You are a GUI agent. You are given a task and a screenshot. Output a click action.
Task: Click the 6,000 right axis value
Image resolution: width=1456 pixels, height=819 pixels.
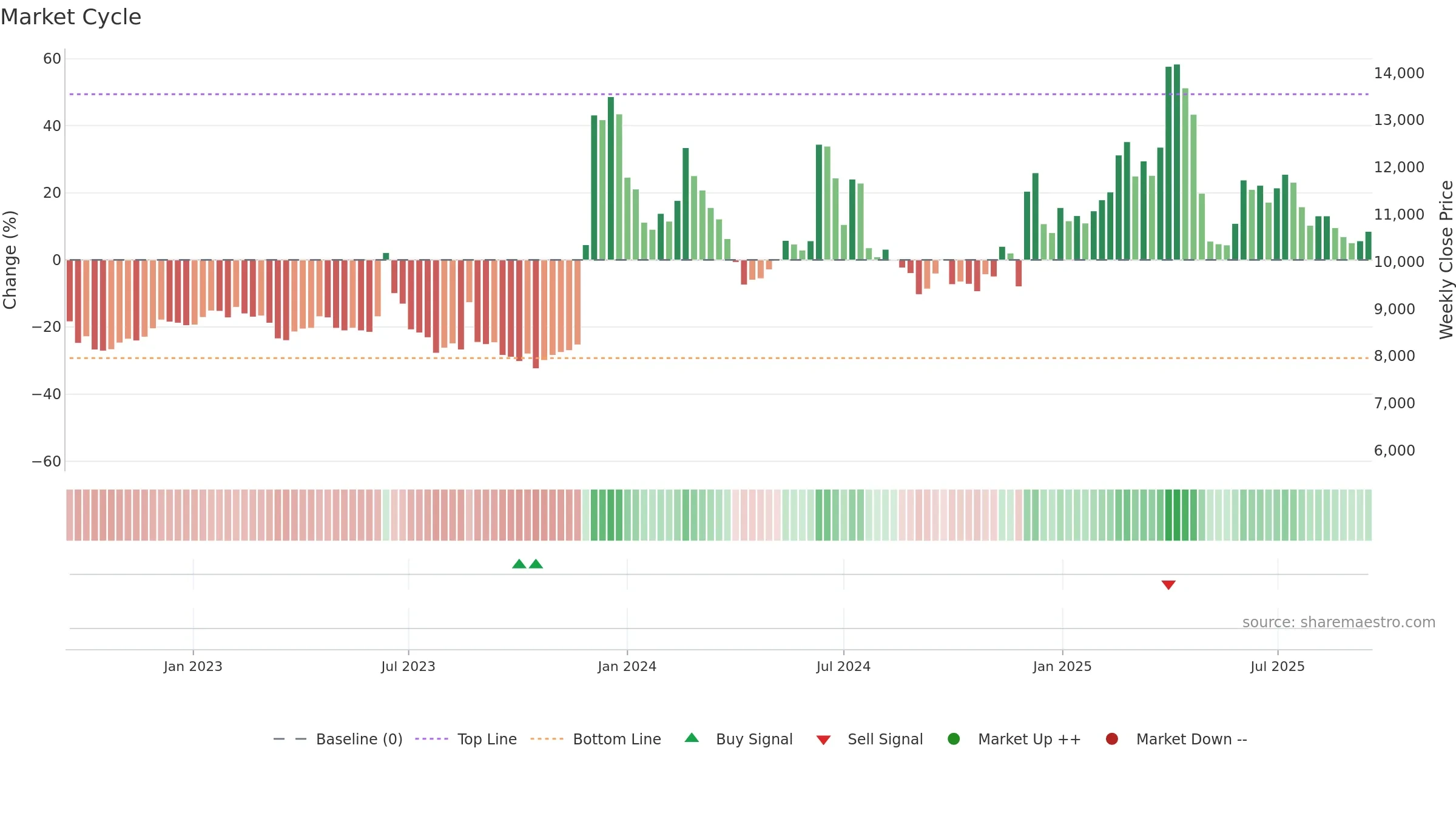coord(1395,451)
